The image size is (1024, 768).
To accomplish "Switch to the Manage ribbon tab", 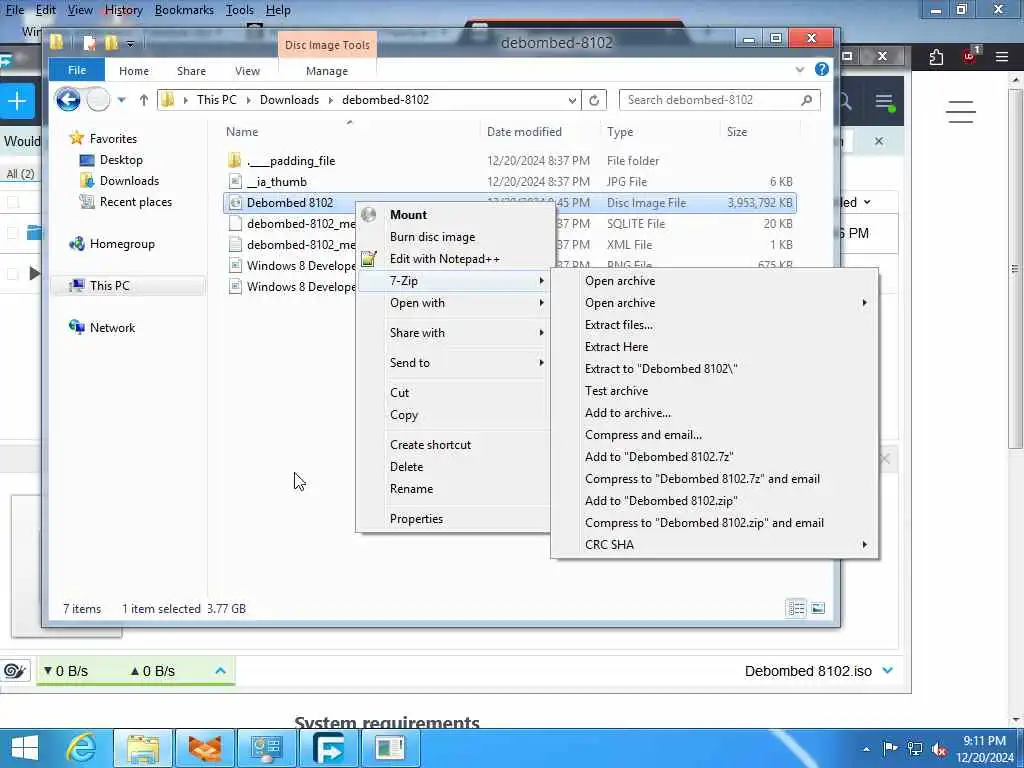I will coord(327,71).
